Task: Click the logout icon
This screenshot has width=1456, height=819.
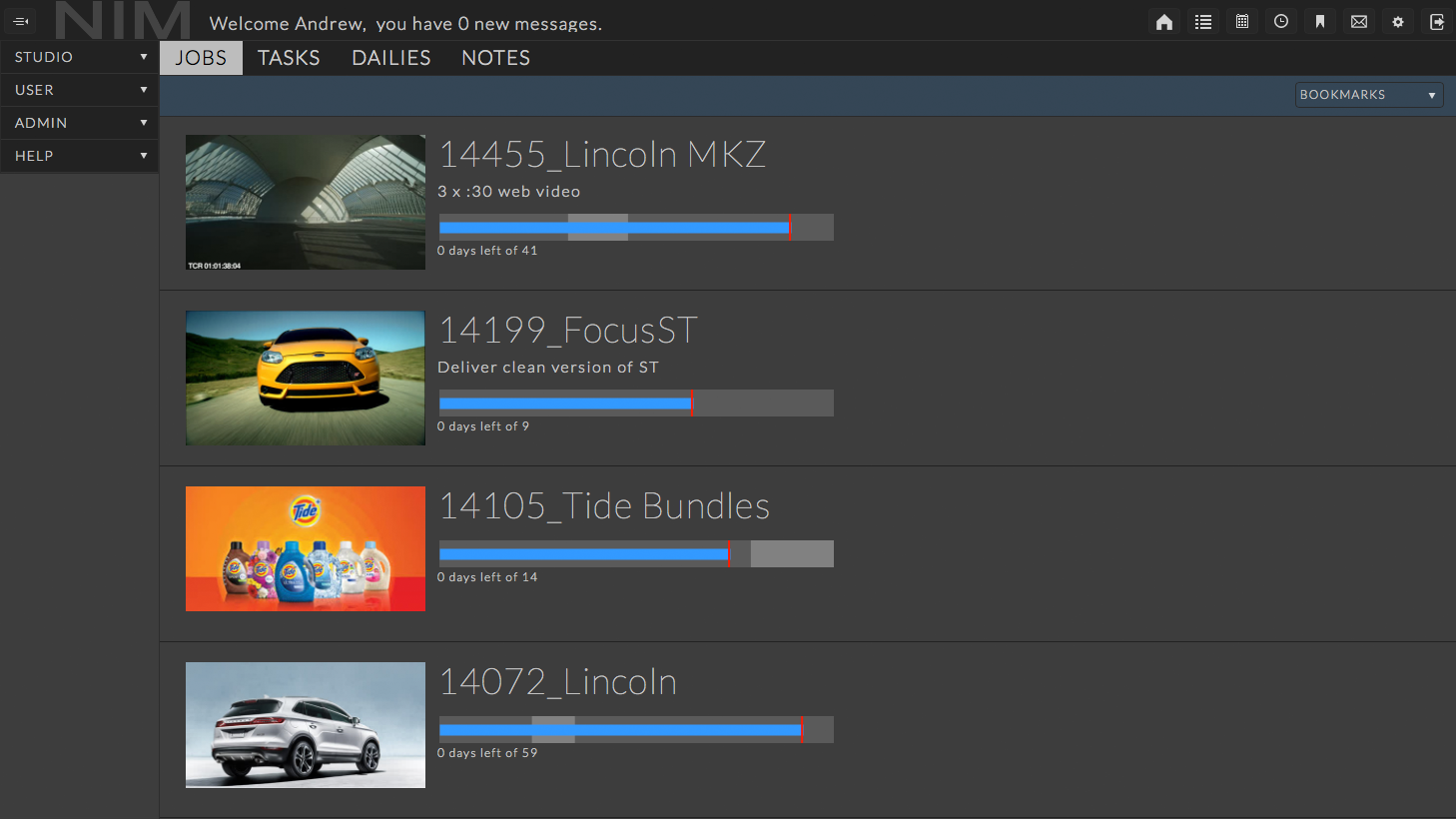Action: point(1437,22)
